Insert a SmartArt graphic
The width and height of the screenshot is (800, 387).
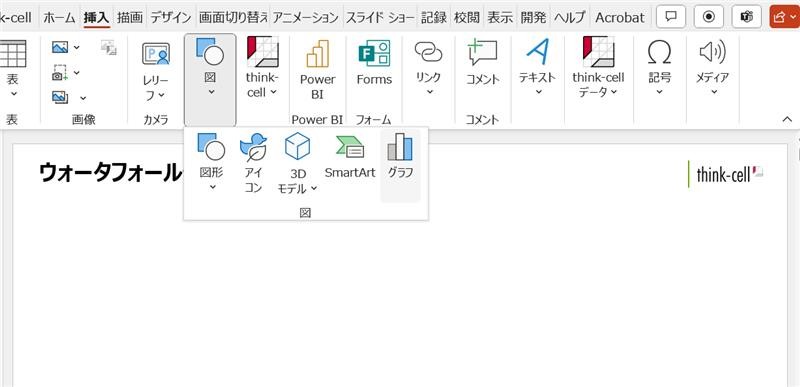[x=350, y=156]
